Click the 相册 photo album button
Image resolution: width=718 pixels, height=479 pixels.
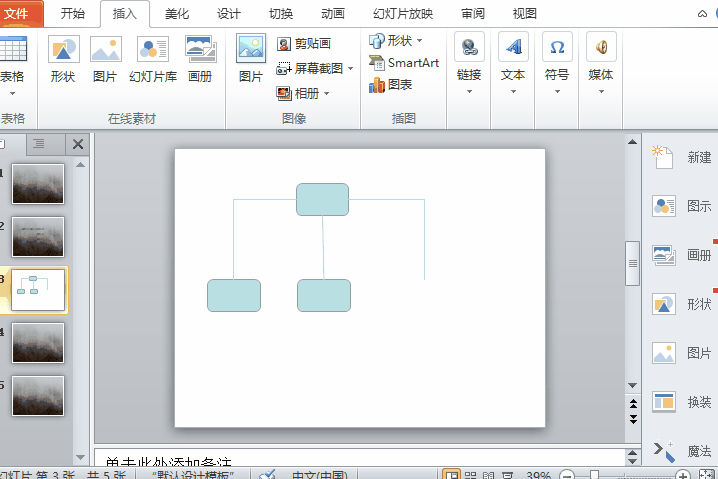point(298,93)
